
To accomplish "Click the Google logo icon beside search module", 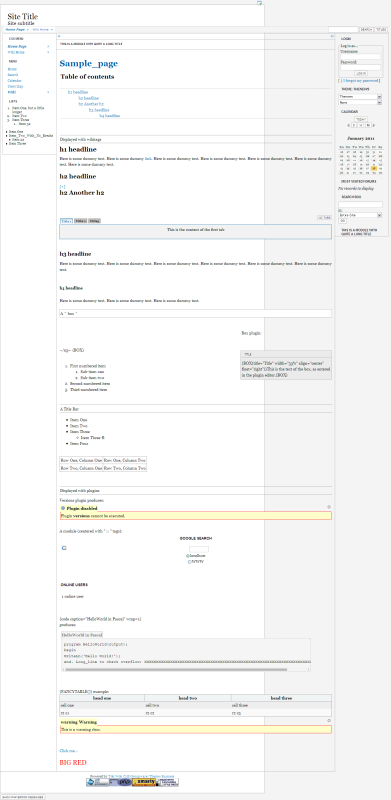I will click(64, 548).
